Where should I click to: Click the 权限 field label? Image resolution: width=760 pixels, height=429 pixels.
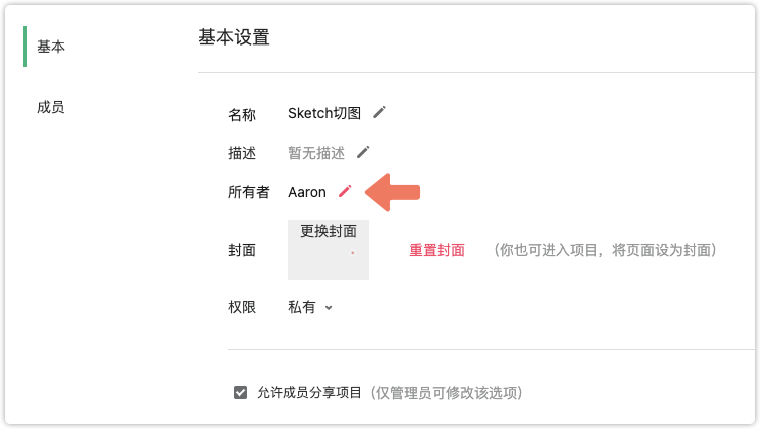[242, 307]
